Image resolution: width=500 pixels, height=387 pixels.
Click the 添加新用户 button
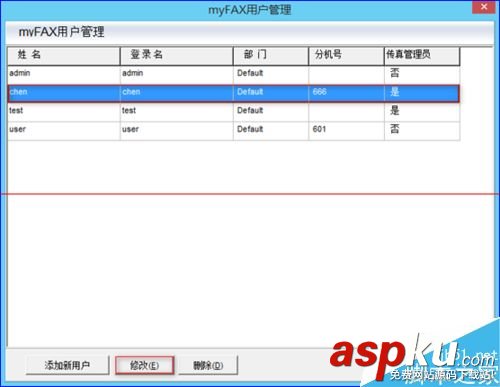coord(67,365)
